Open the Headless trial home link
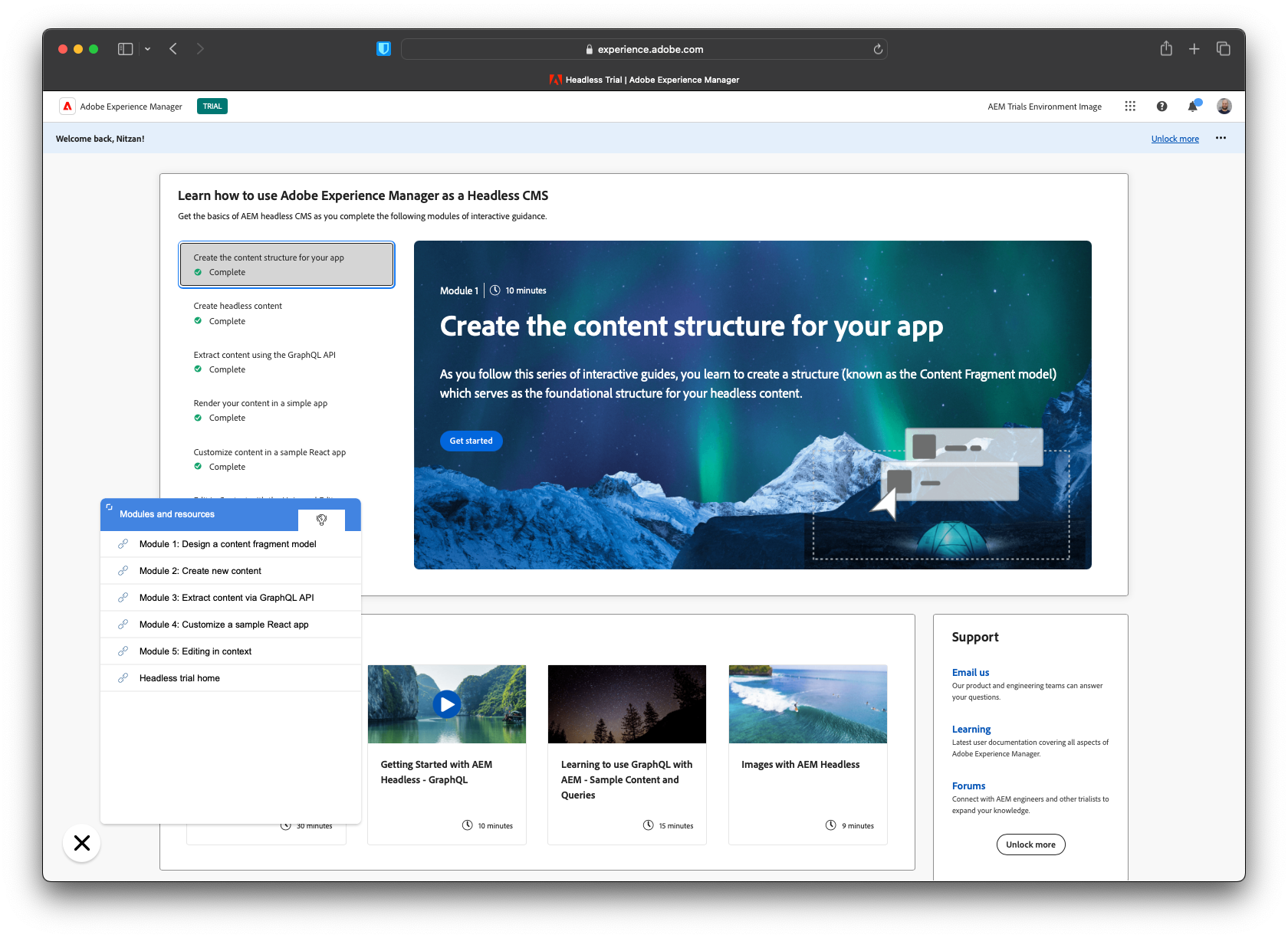1288x938 pixels. coord(231,678)
